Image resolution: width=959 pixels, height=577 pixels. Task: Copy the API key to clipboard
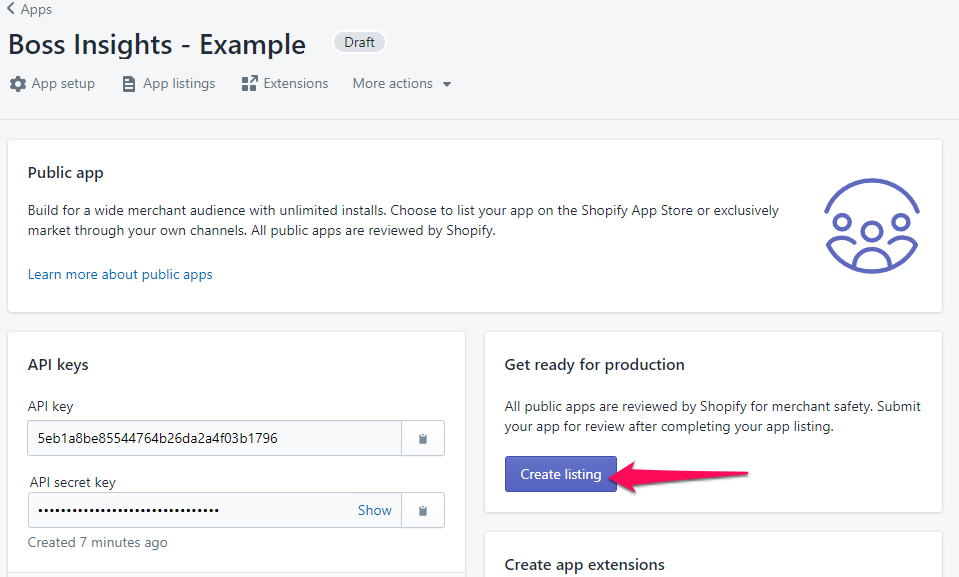(423, 438)
